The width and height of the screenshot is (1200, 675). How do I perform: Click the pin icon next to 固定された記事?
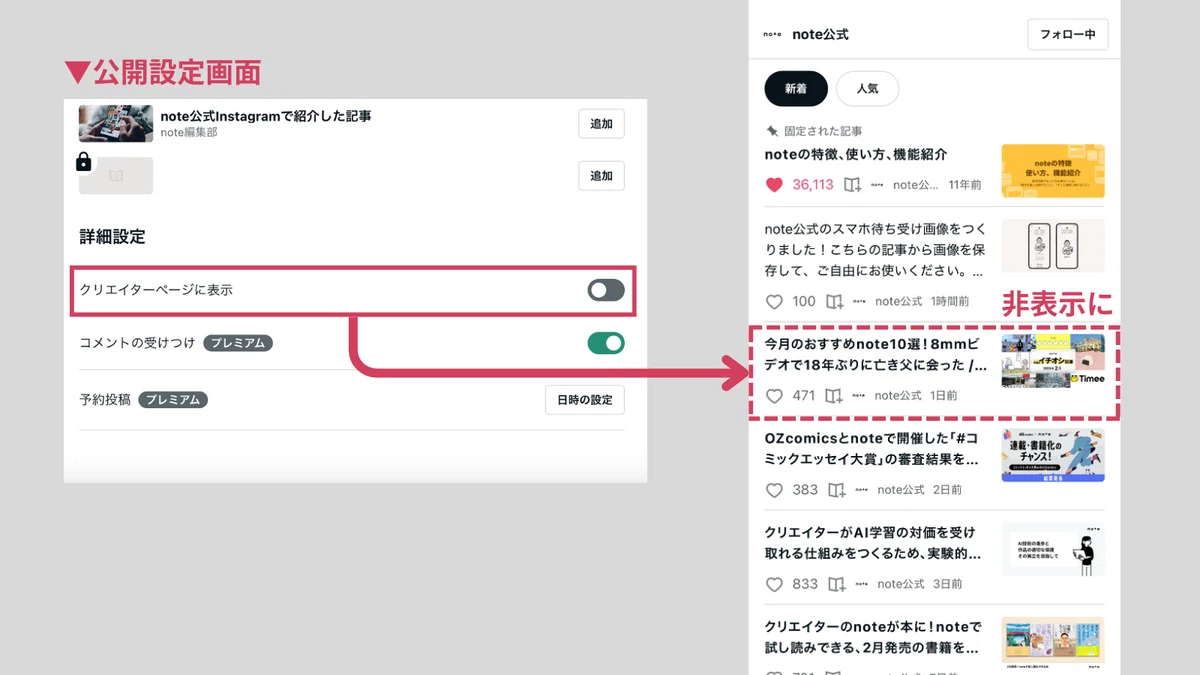[x=771, y=131]
